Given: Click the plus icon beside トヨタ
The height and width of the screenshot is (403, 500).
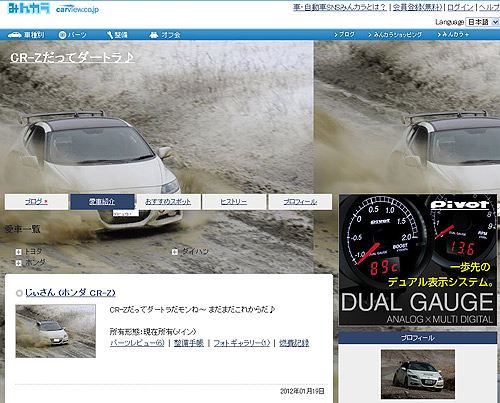Looking at the screenshot, I should point(19,252).
